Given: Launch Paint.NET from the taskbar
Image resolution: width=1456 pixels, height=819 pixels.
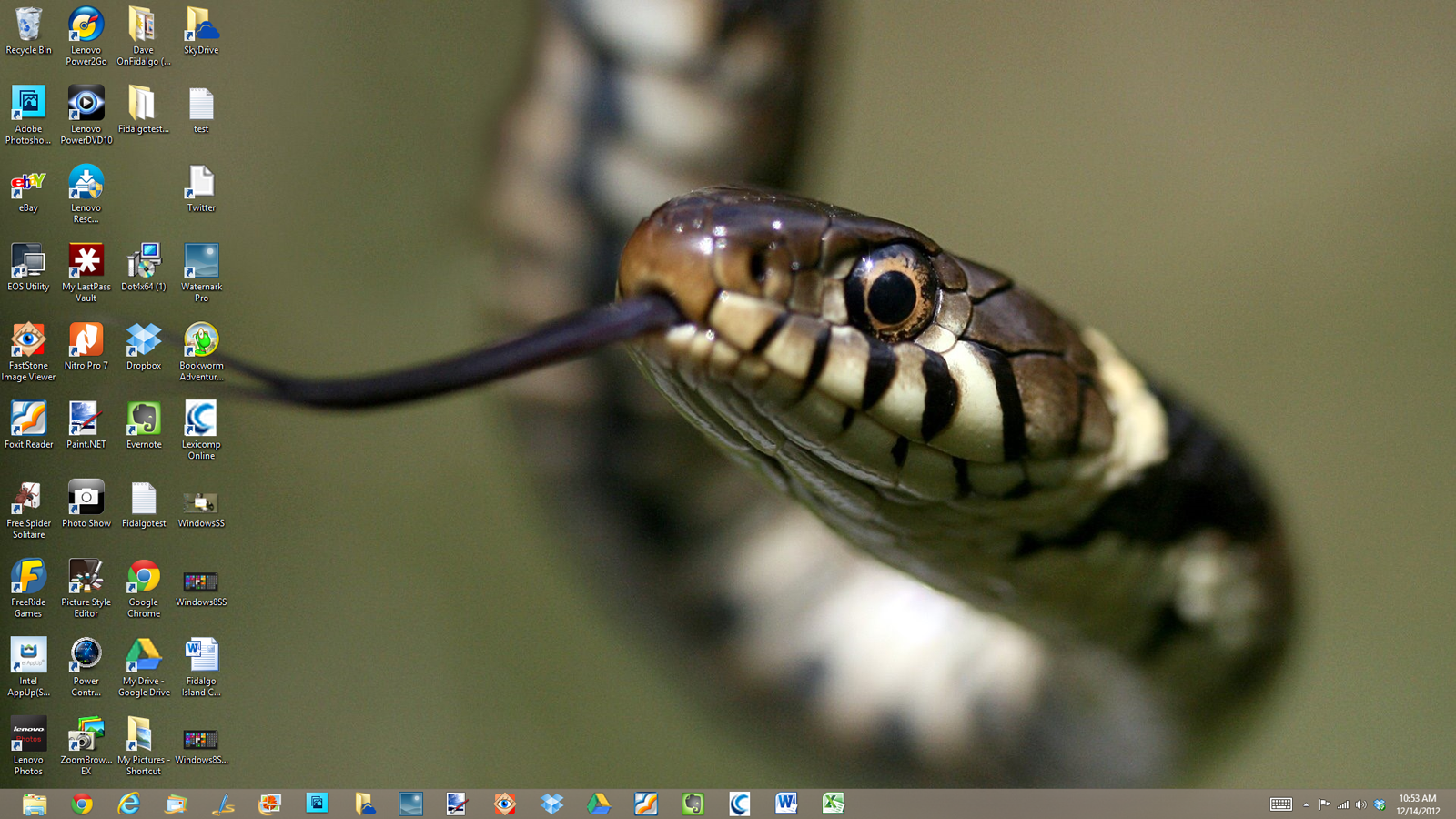Looking at the screenshot, I should pos(458,804).
